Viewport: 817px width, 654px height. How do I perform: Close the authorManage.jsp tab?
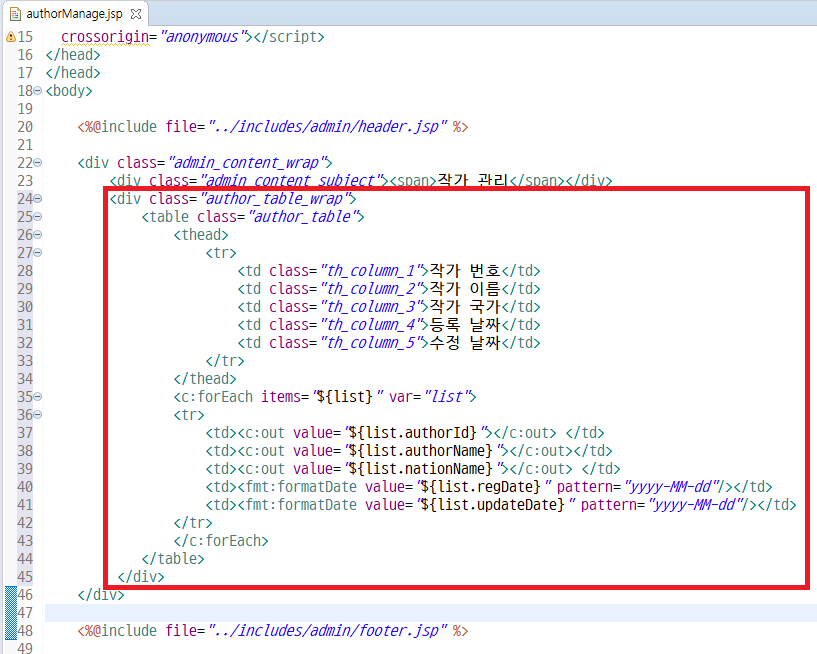point(136,14)
